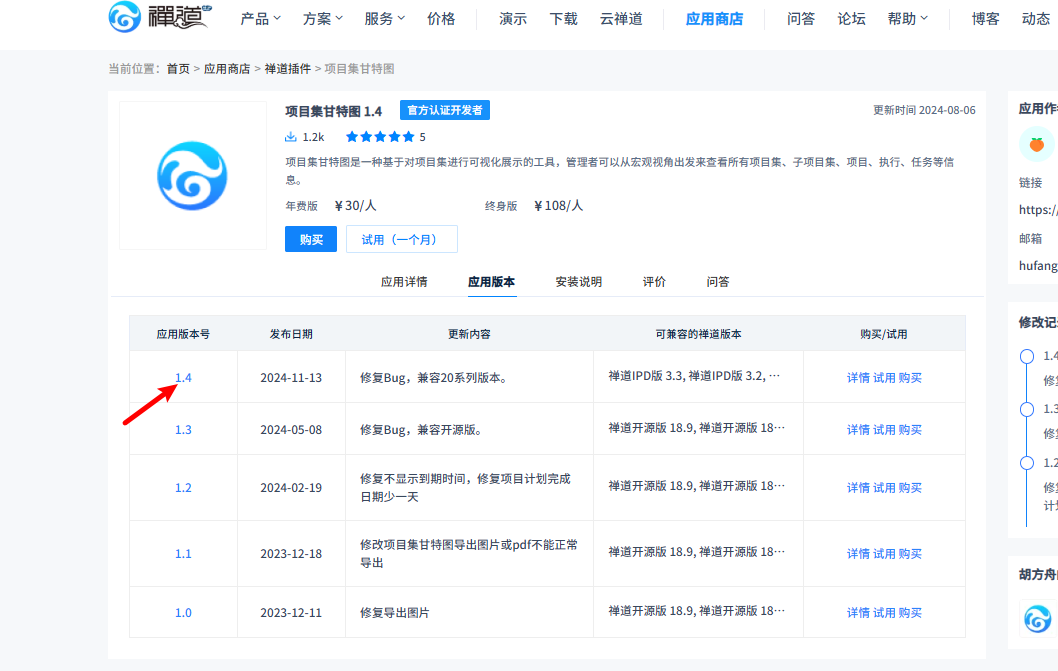Switch to the 问答 tab below app info
This screenshot has height=671, width=1058.
718,282
